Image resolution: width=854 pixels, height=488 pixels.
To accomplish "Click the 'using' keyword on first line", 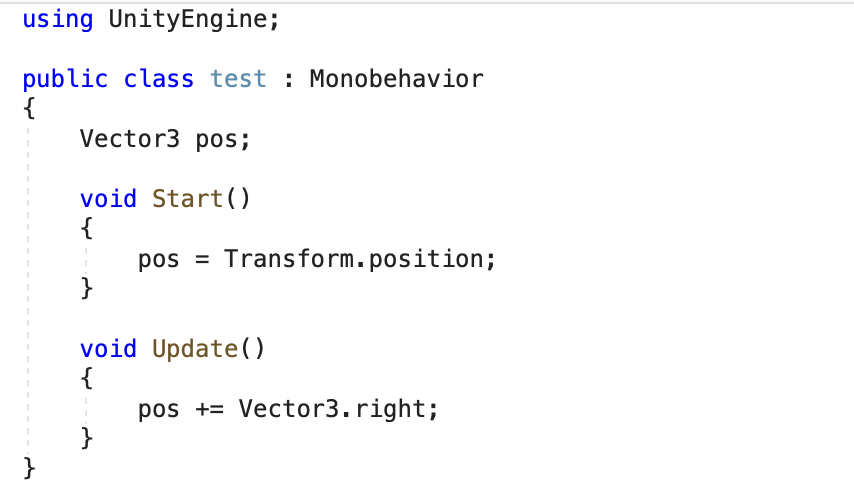I will point(58,20).
